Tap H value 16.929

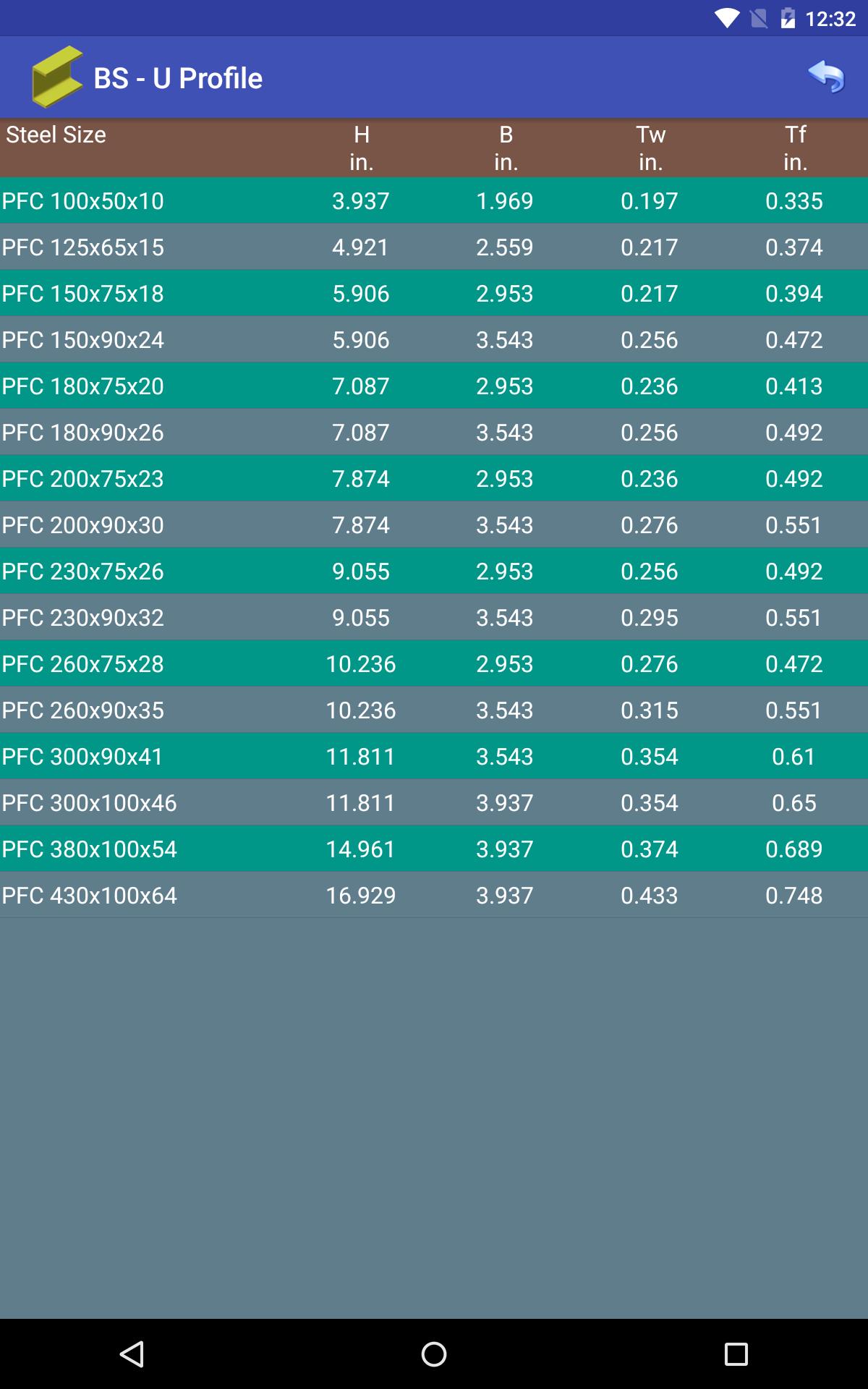tap(361, 895)
